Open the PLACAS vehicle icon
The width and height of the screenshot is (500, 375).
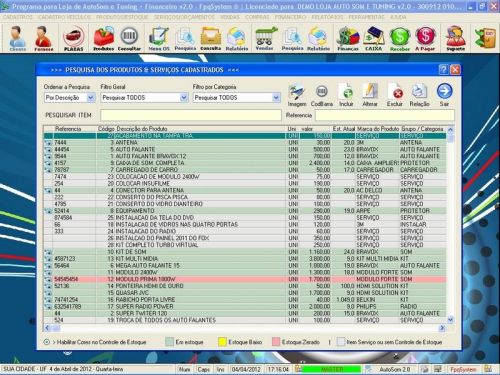point(73,38)
